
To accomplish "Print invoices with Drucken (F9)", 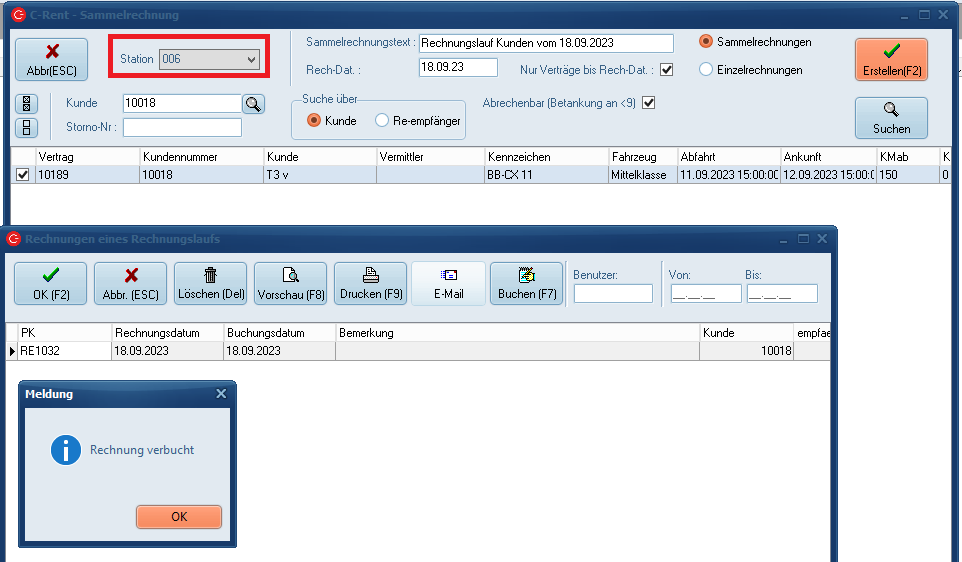I will click(370, 283).
